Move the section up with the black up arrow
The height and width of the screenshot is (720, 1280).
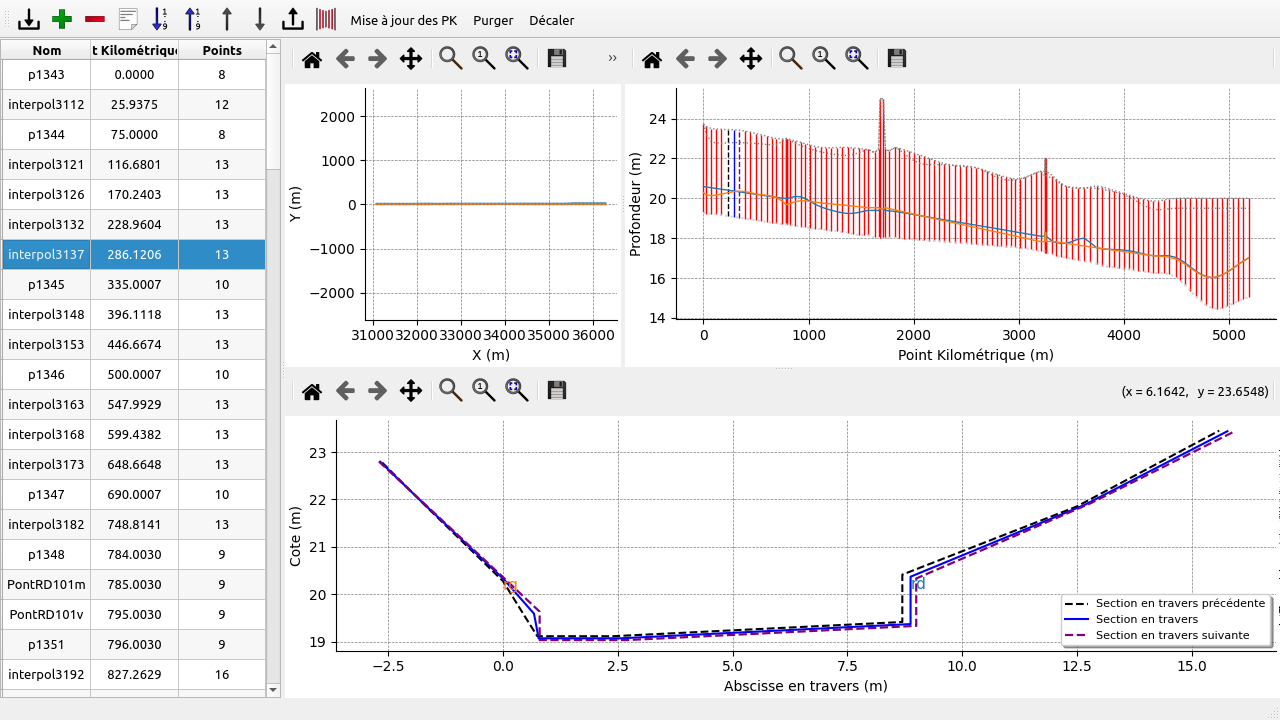tap(227, 19)
